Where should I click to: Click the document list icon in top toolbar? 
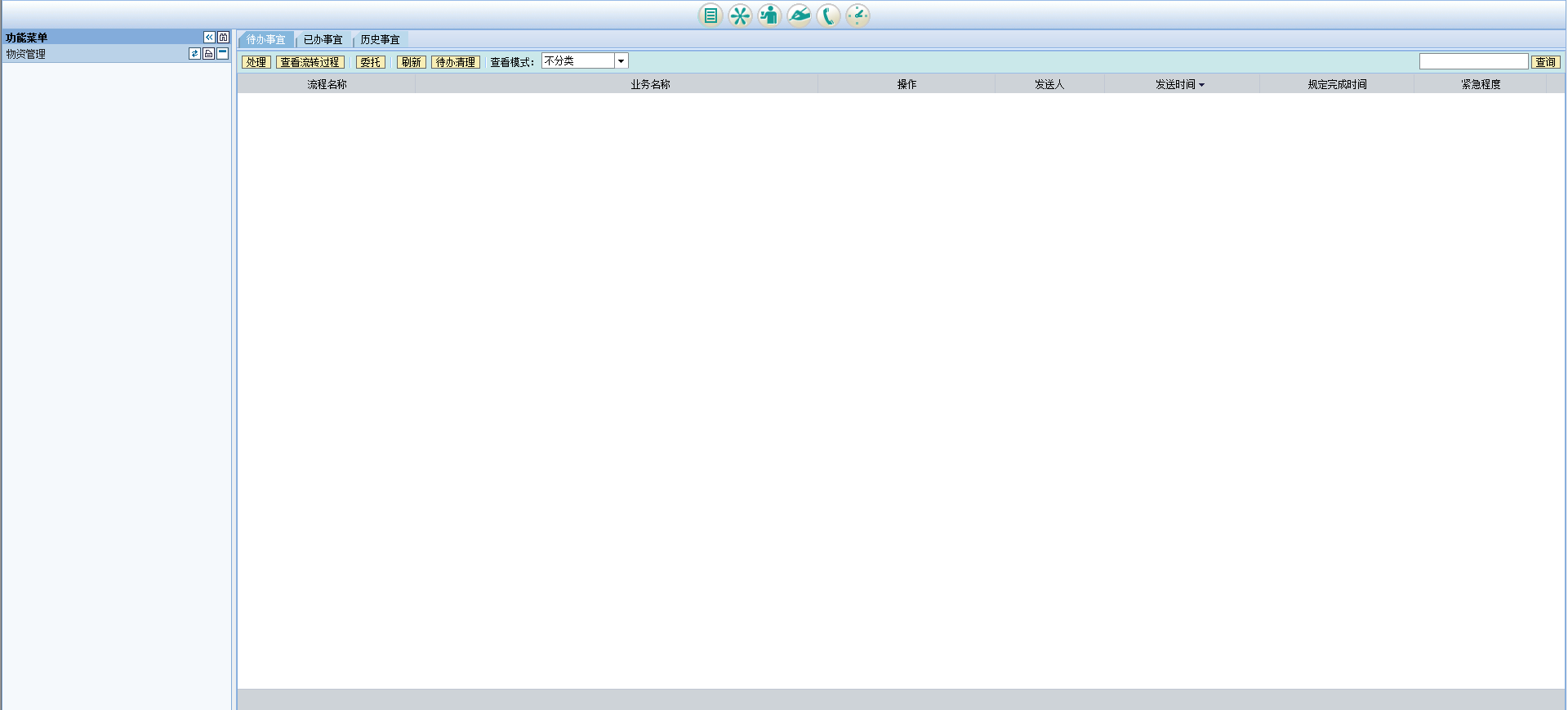pyautogui.click(x=710, y=16)
